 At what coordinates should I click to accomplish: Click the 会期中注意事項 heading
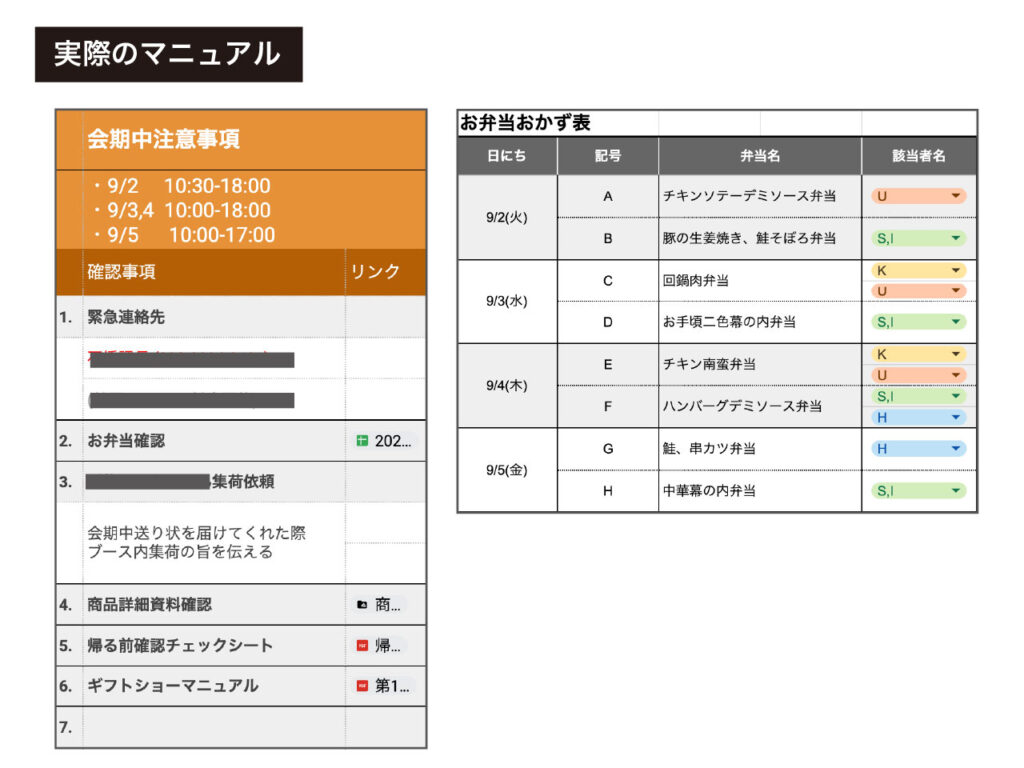coord(164,139)
